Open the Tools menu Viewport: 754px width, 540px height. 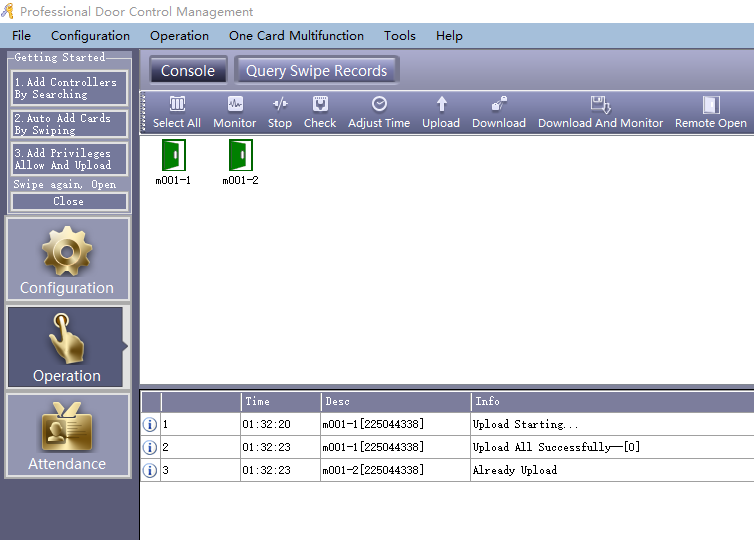coord(400,36)
